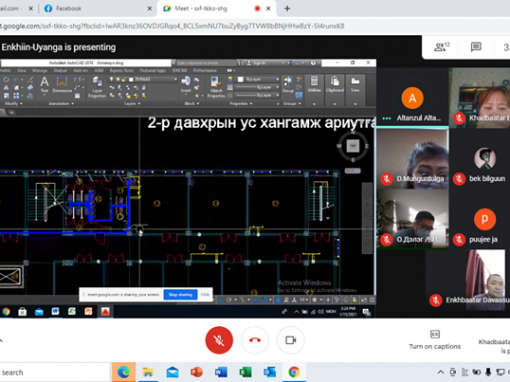510x382 pixels.
Task: Open PowerPoint from the taskbar
Action: (x=197, y=372)
